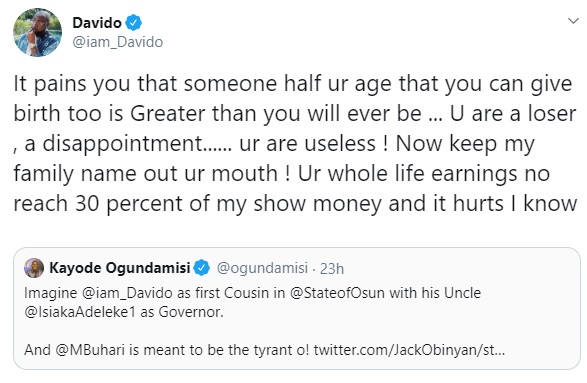Open the @IsiakaAdeleke1 mention
The height and width of the screenshot is (383, 587).
[x=80, y=312]
